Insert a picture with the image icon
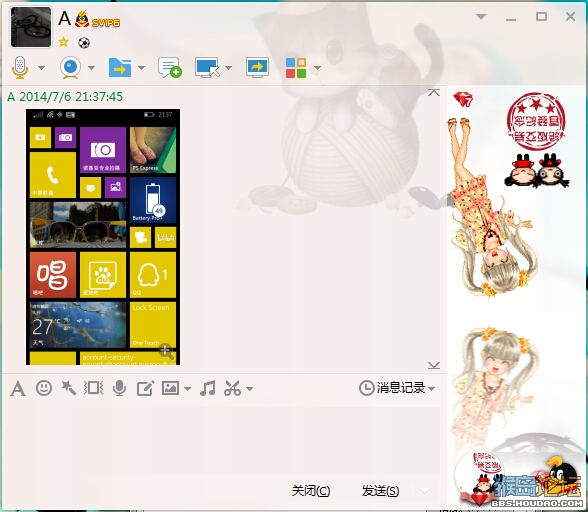588x512 pixels. (170, 388)
